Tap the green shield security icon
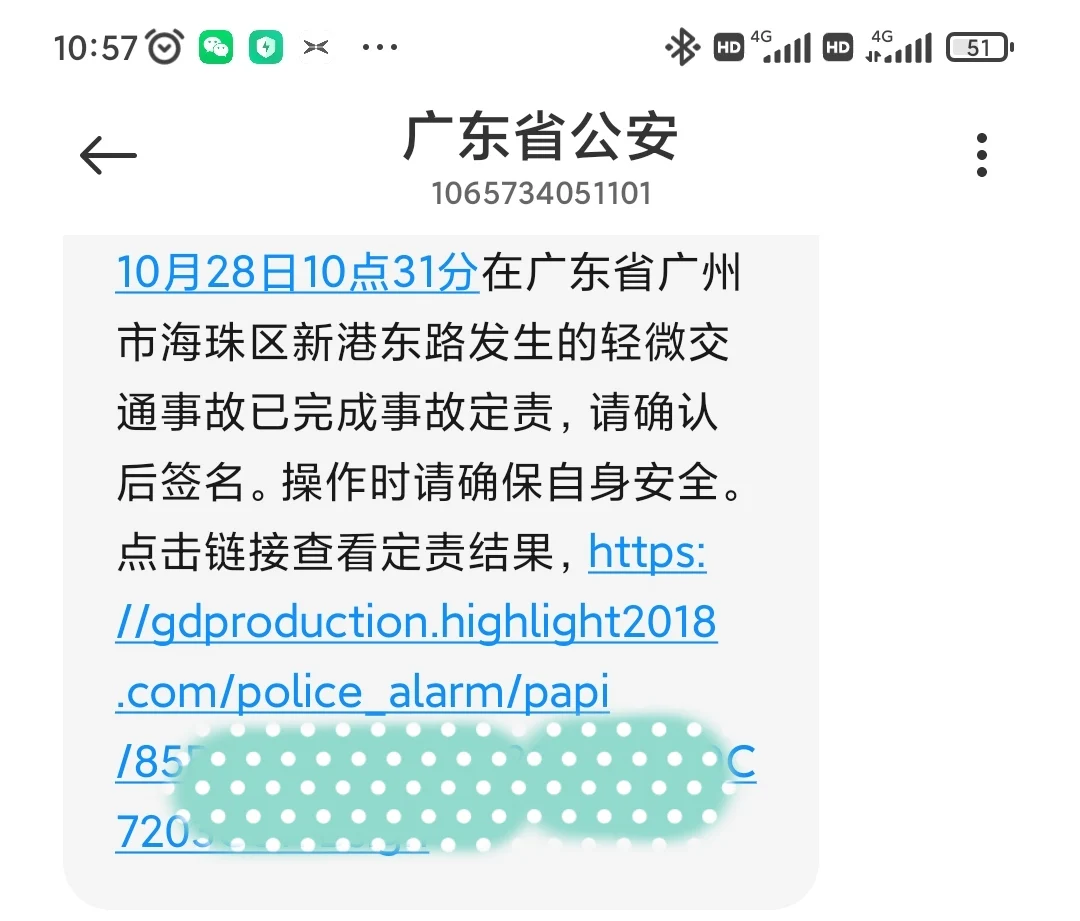The height and width of the screenshot is (921, 1080). click(x=266, y=48)
